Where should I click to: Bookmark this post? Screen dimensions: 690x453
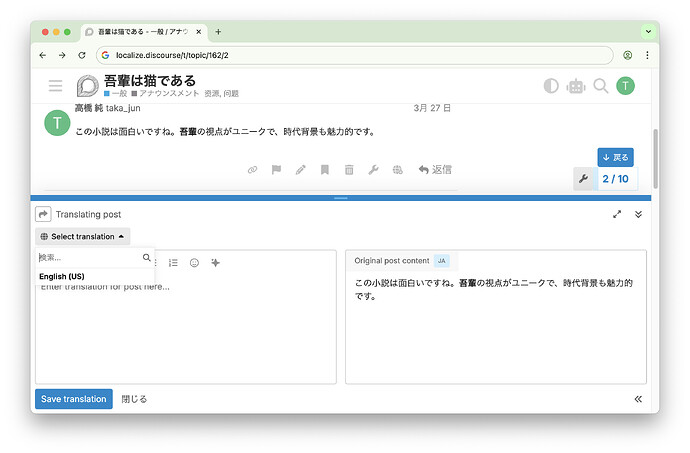(325, 169)
